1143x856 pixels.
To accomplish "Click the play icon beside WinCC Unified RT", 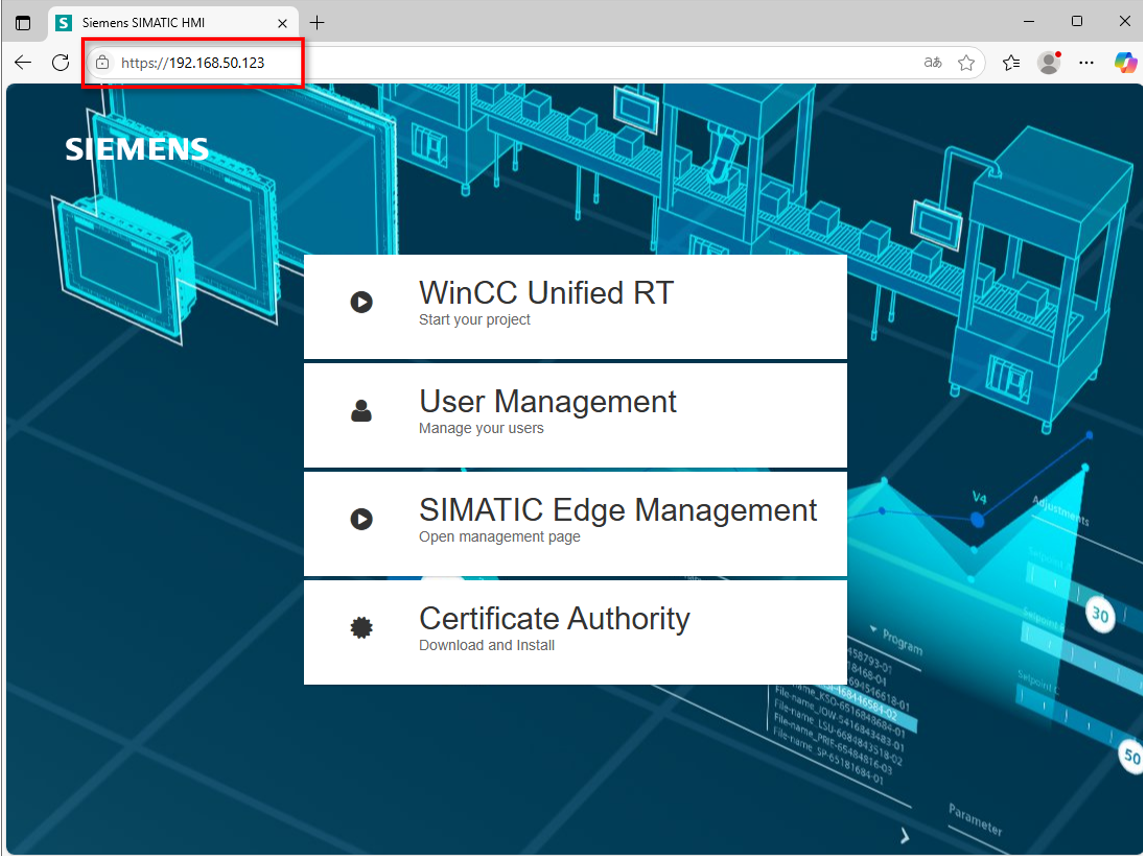I will [361, 302].
